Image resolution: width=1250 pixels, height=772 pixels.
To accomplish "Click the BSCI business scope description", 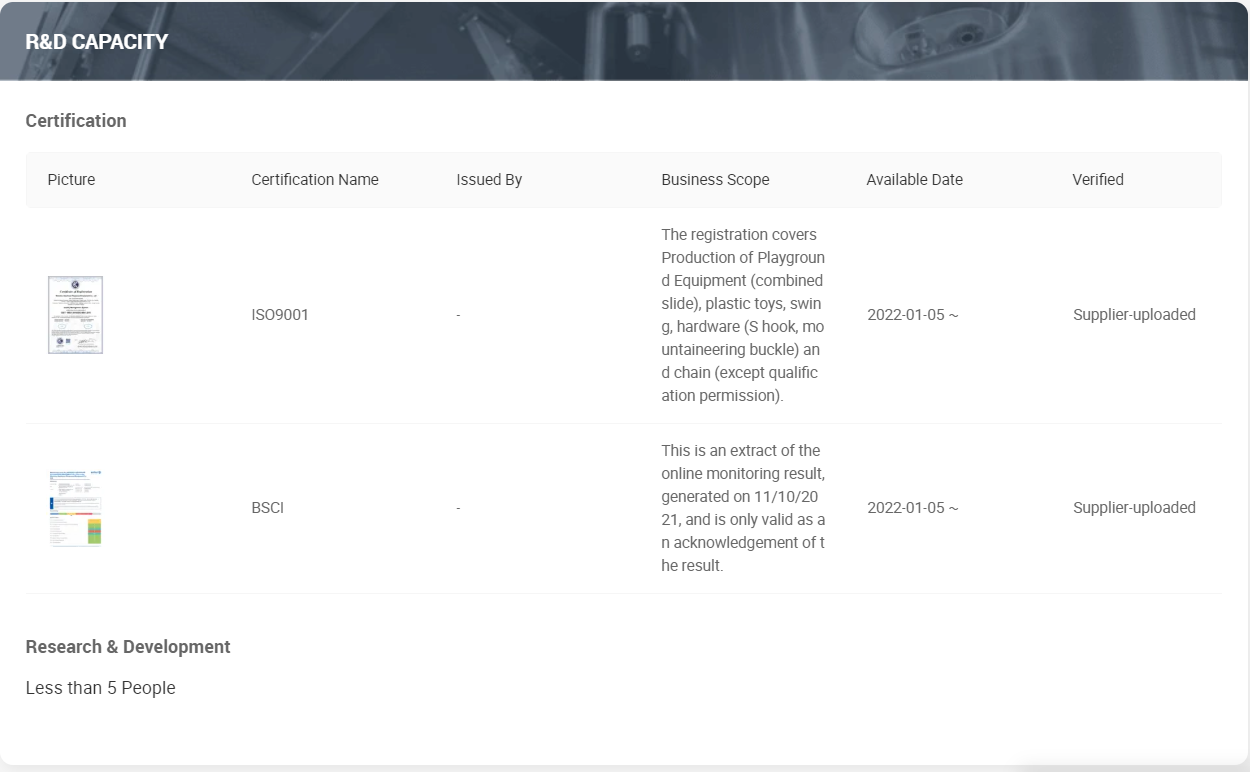I will click(x=742, y=508).
